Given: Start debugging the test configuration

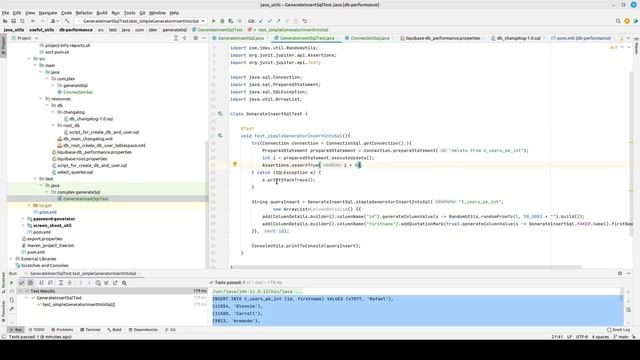Looking at the screenshot, I should (x=222, y=21).
